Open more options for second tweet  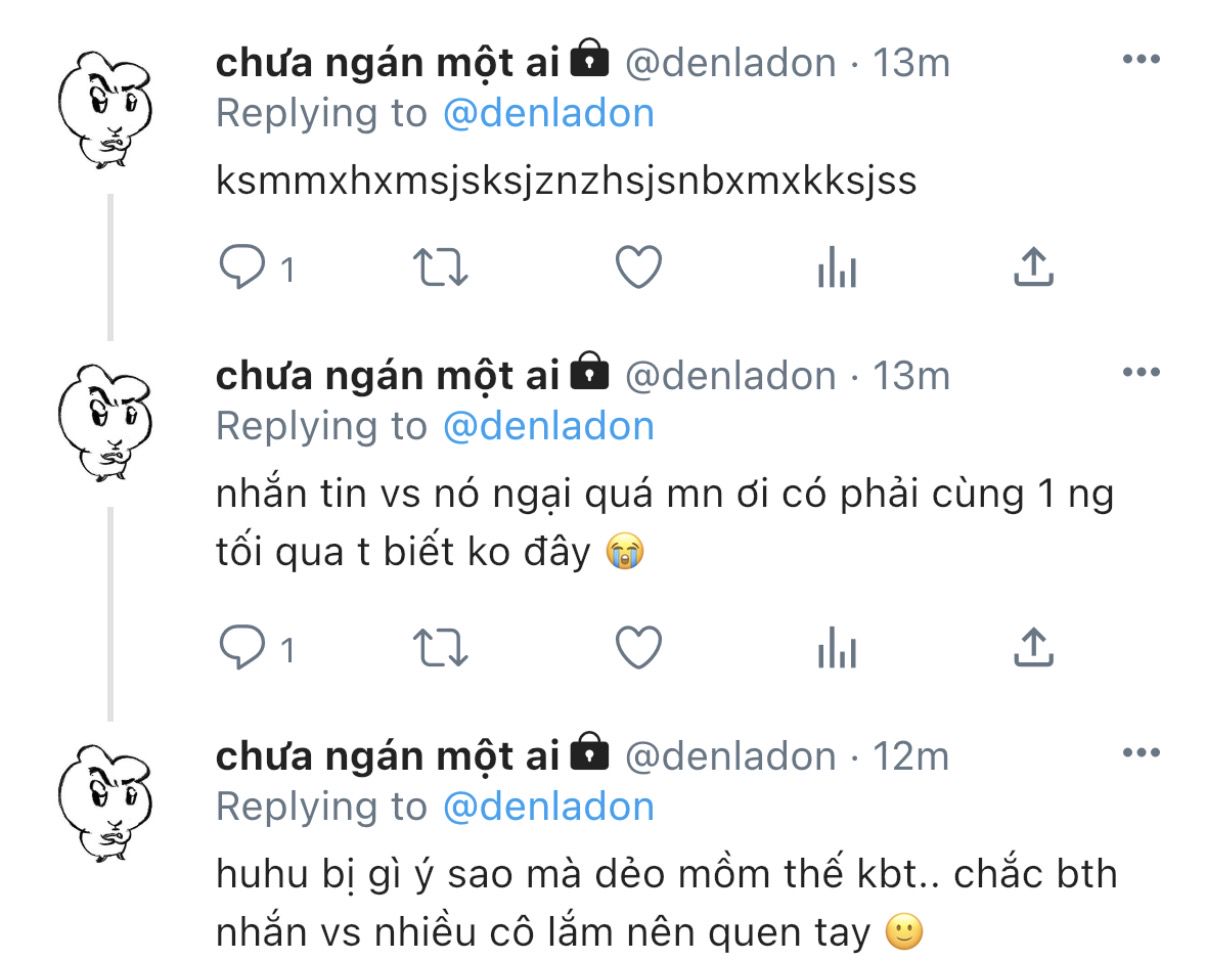click(1140, 372)
